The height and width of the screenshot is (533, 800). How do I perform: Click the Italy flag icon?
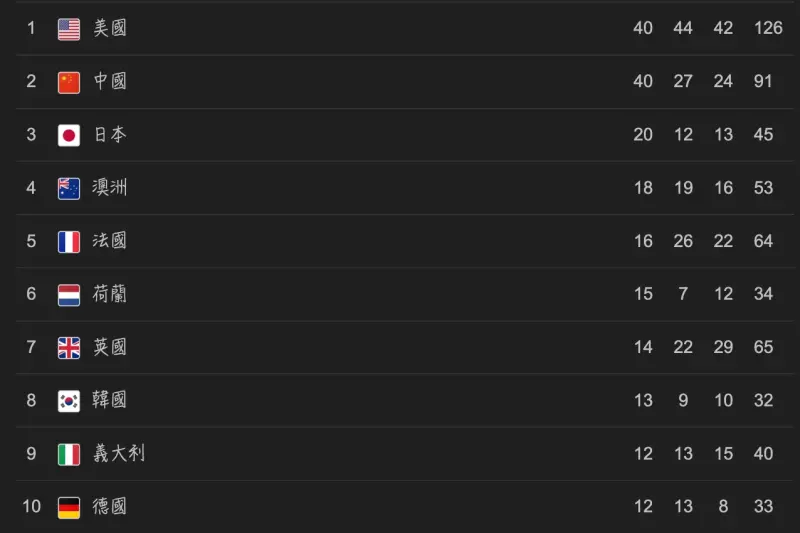tap(69, 454)
